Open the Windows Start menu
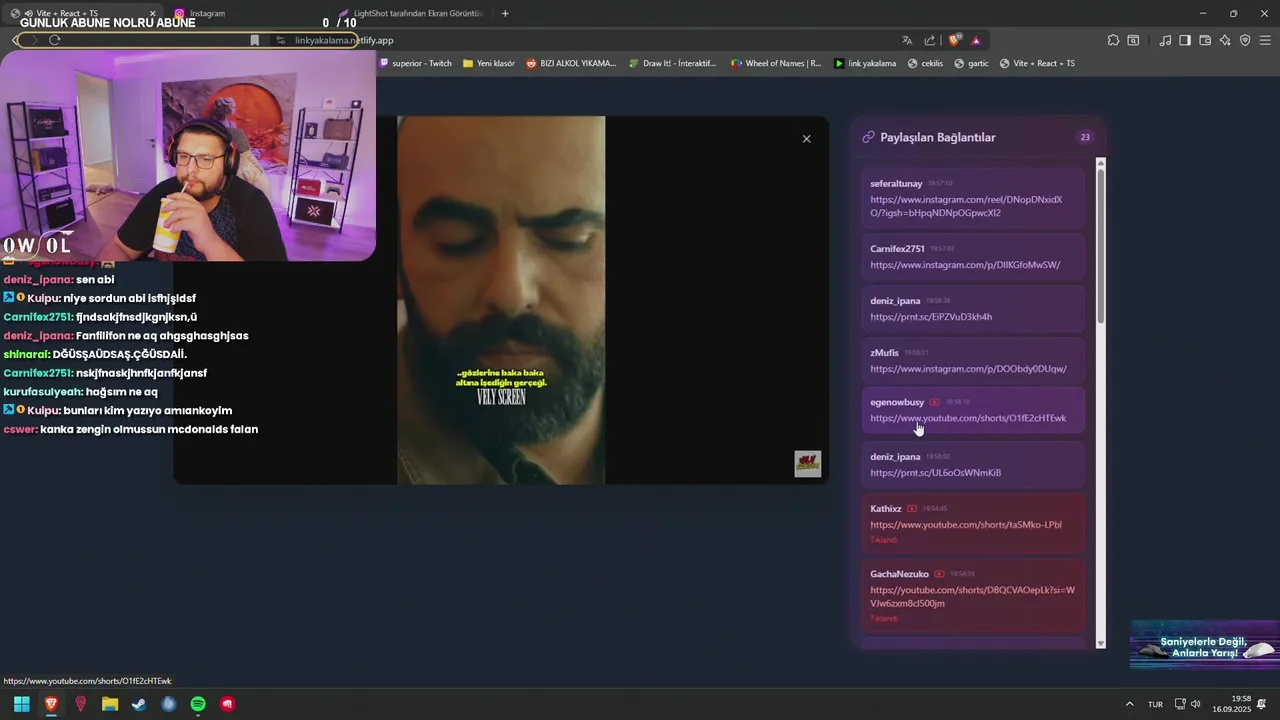 (x=21, y=704)
